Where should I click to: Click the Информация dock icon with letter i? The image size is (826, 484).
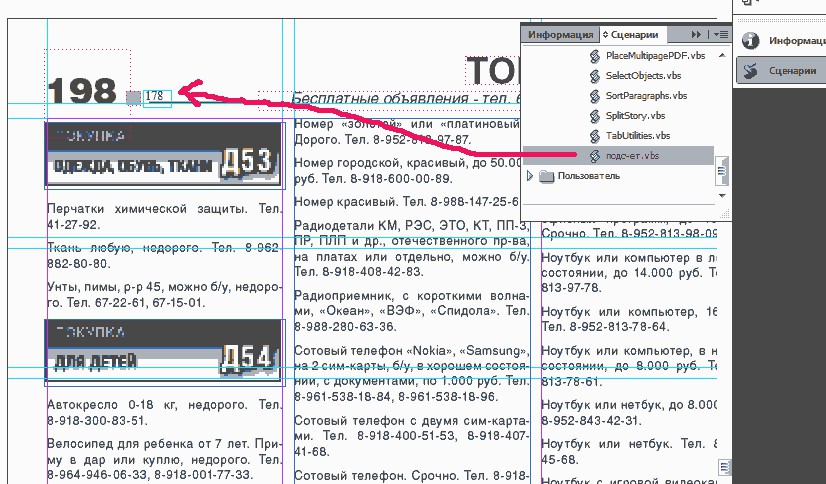pyautogui.click(x=750, y=41)
